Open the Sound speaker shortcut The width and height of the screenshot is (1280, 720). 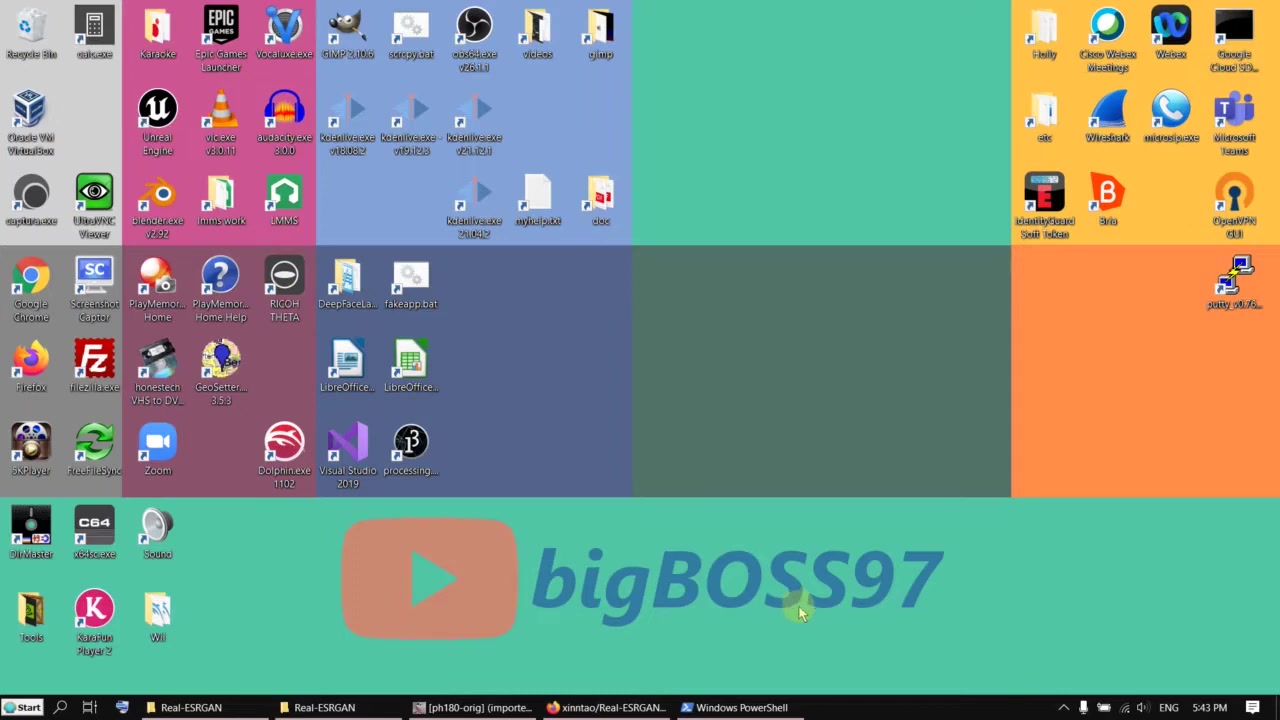click(x=157, y=533)
